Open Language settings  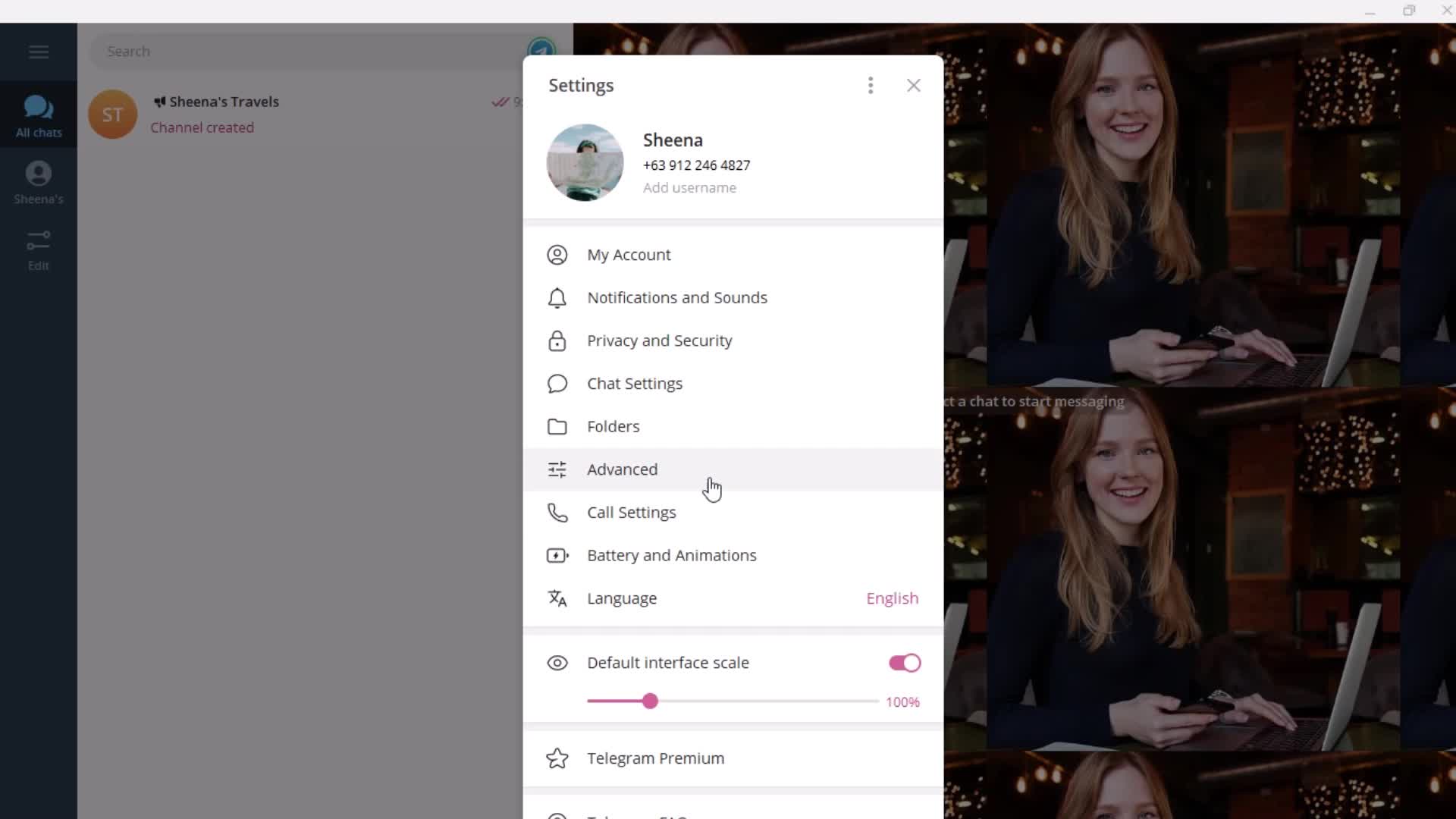pos(622,598)
